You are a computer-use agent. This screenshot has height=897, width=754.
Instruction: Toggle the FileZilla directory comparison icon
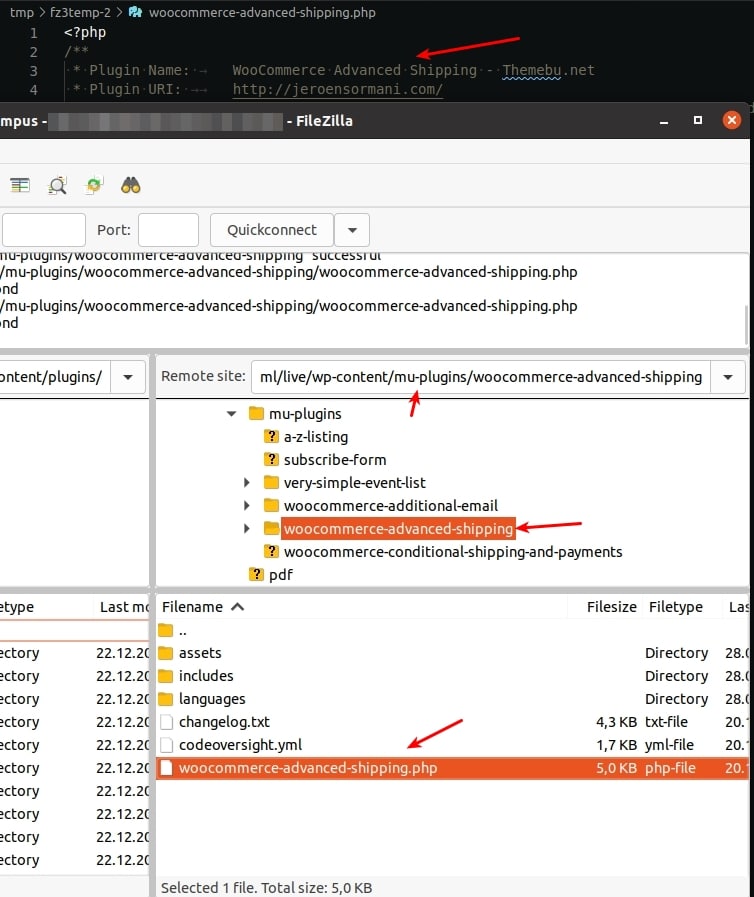coord(20,185)
